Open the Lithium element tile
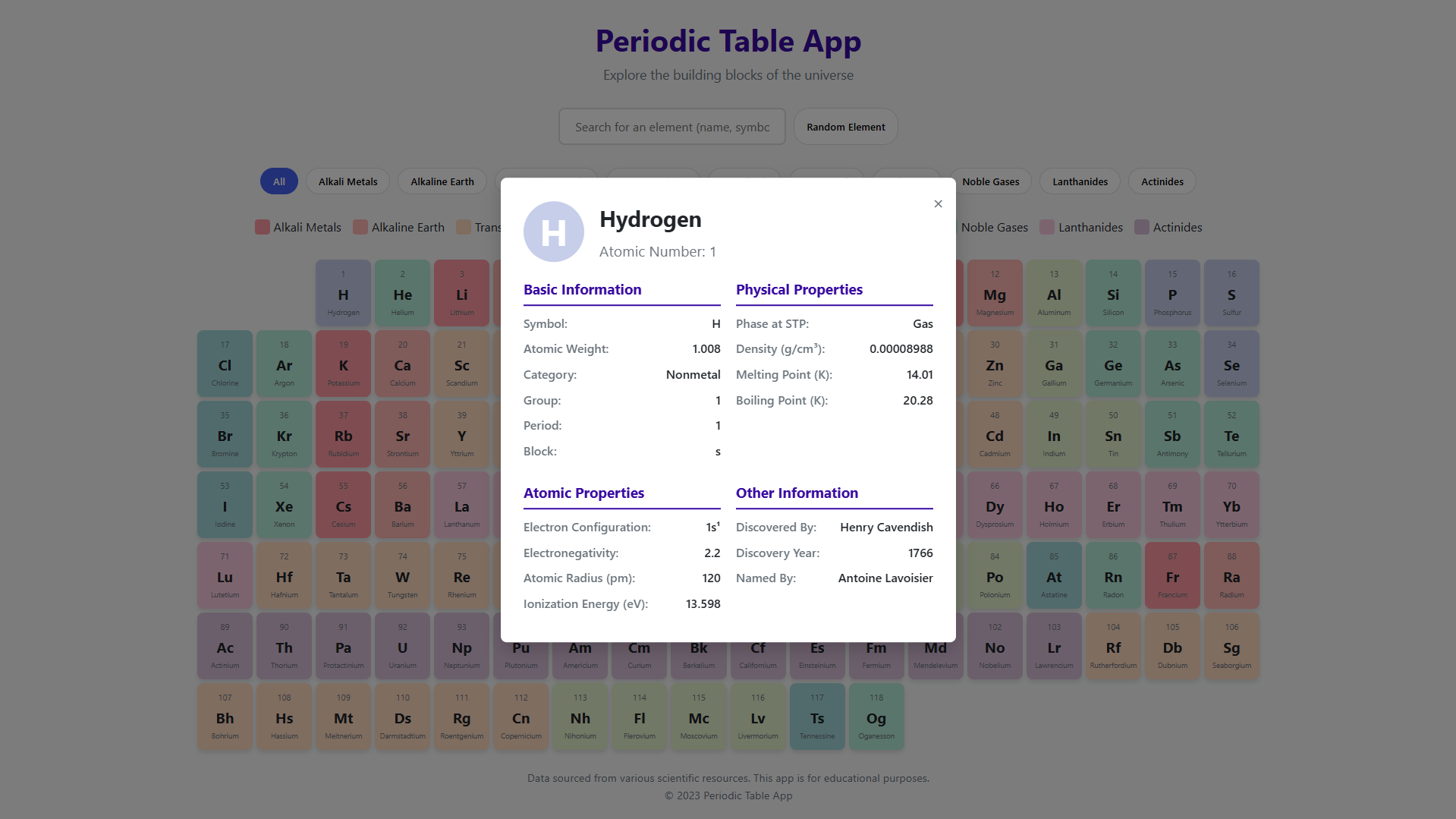 coord(462,293)
